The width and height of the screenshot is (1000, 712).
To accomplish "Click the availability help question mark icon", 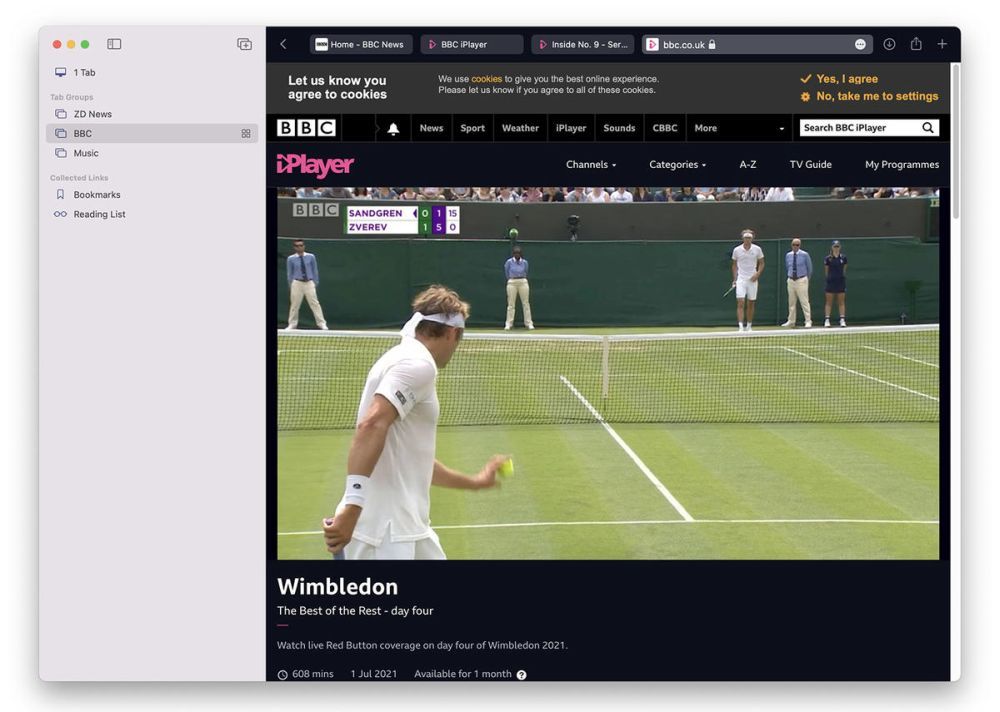I will click(522, 674).
